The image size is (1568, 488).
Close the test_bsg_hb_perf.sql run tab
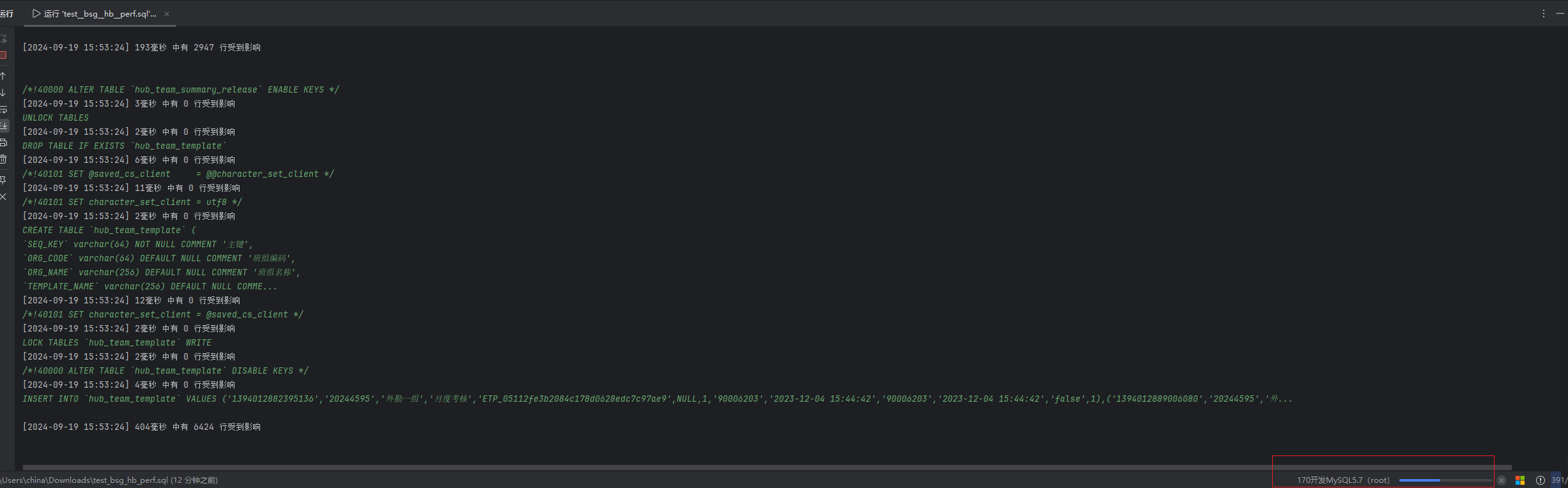pyautogui.click(x=167, y=13)
